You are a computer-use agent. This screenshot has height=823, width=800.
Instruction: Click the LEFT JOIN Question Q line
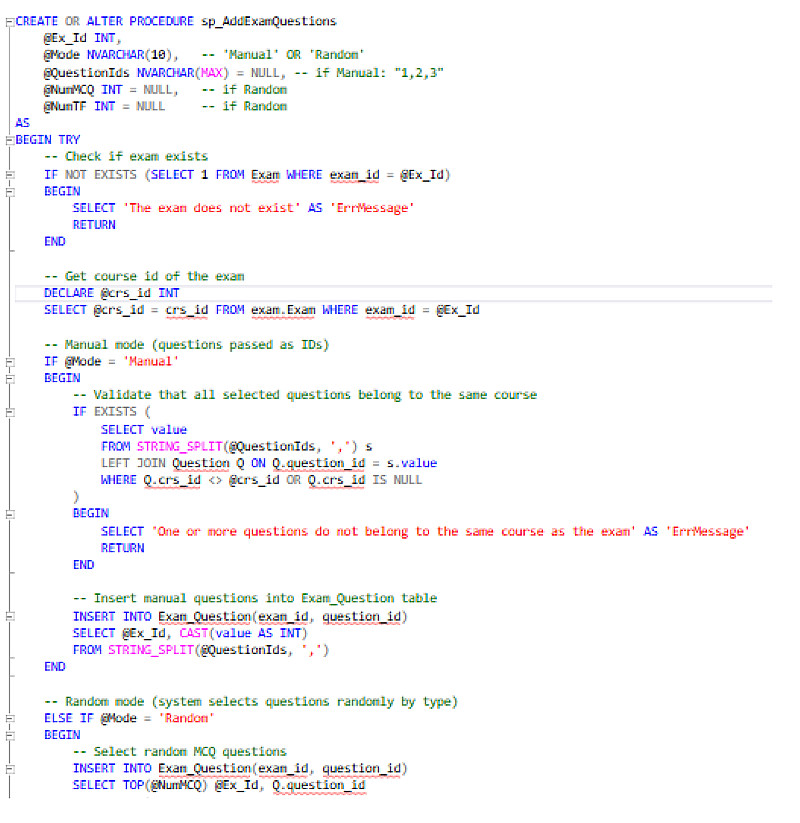(x=269, y=463)
